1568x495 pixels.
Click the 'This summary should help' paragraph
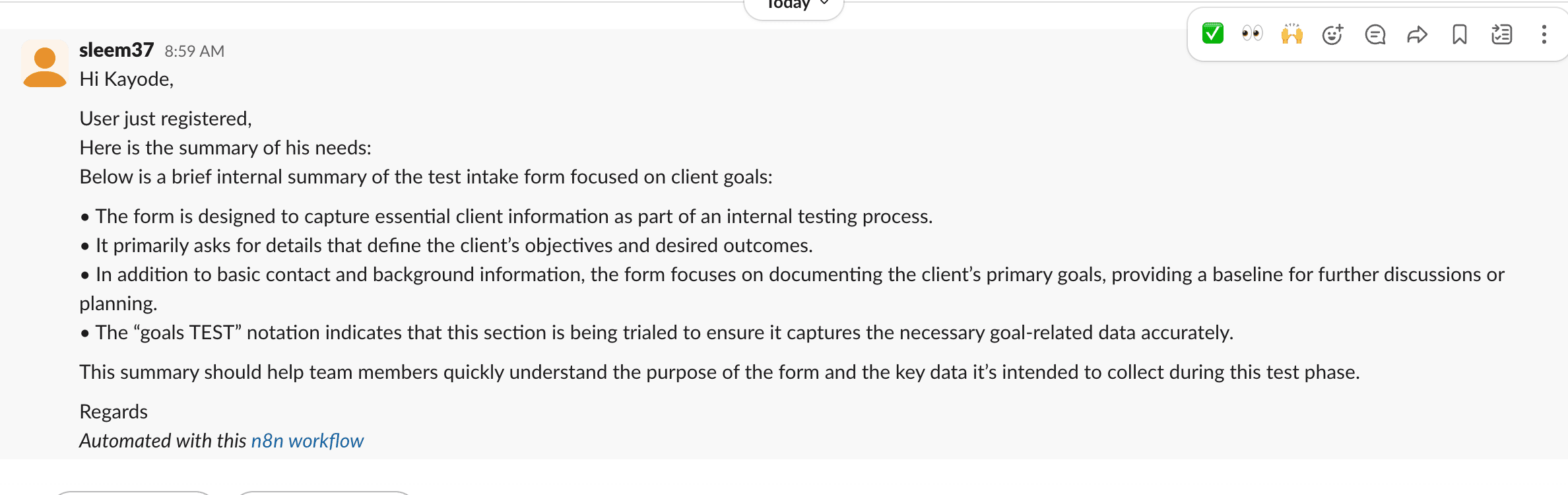coord(719,372)
